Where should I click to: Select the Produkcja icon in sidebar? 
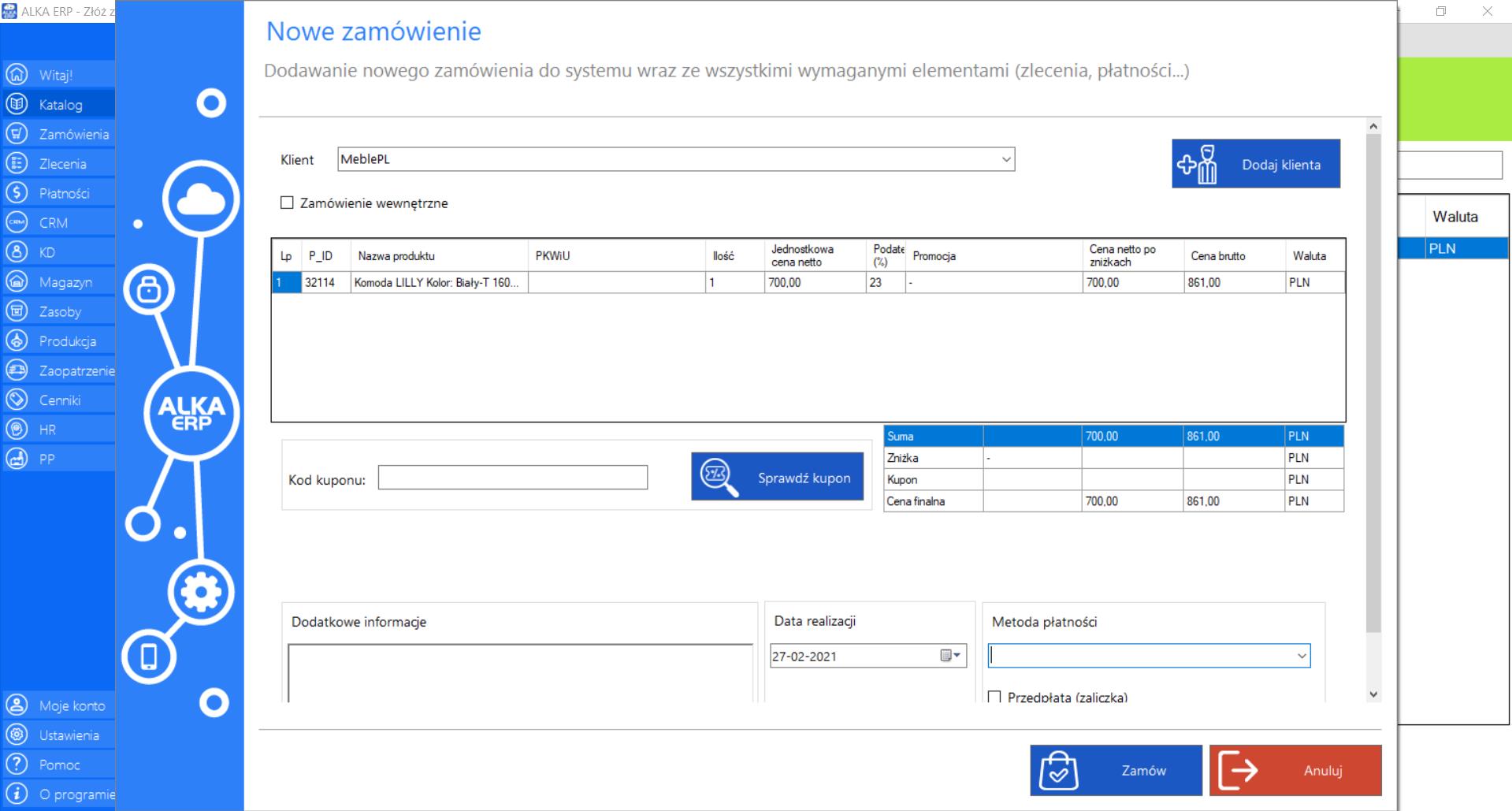pos(17,340)
